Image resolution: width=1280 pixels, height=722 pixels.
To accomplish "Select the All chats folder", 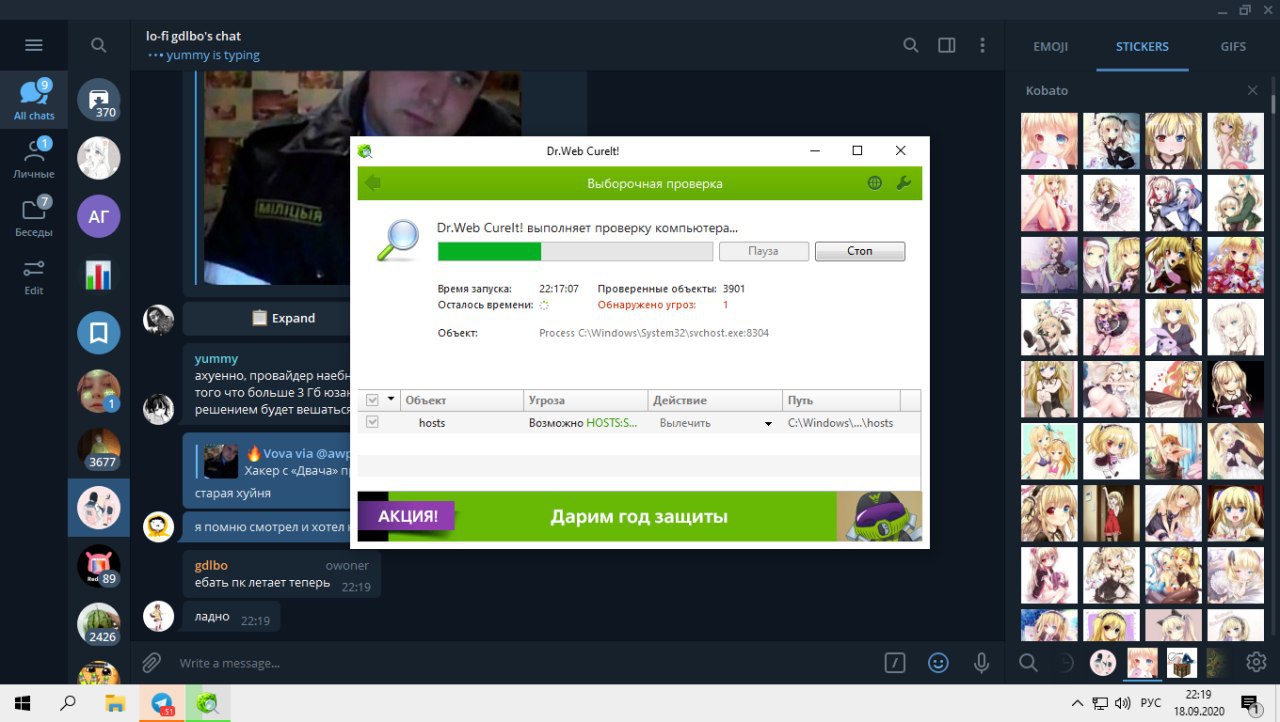I will click(34, 101).
